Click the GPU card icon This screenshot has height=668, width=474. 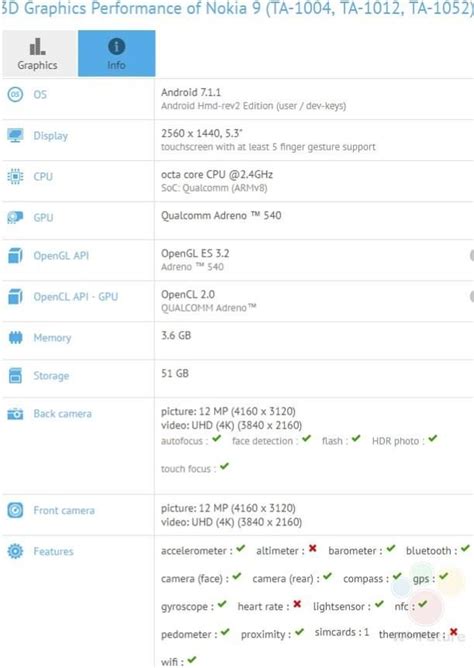click(x=15, y=217)
